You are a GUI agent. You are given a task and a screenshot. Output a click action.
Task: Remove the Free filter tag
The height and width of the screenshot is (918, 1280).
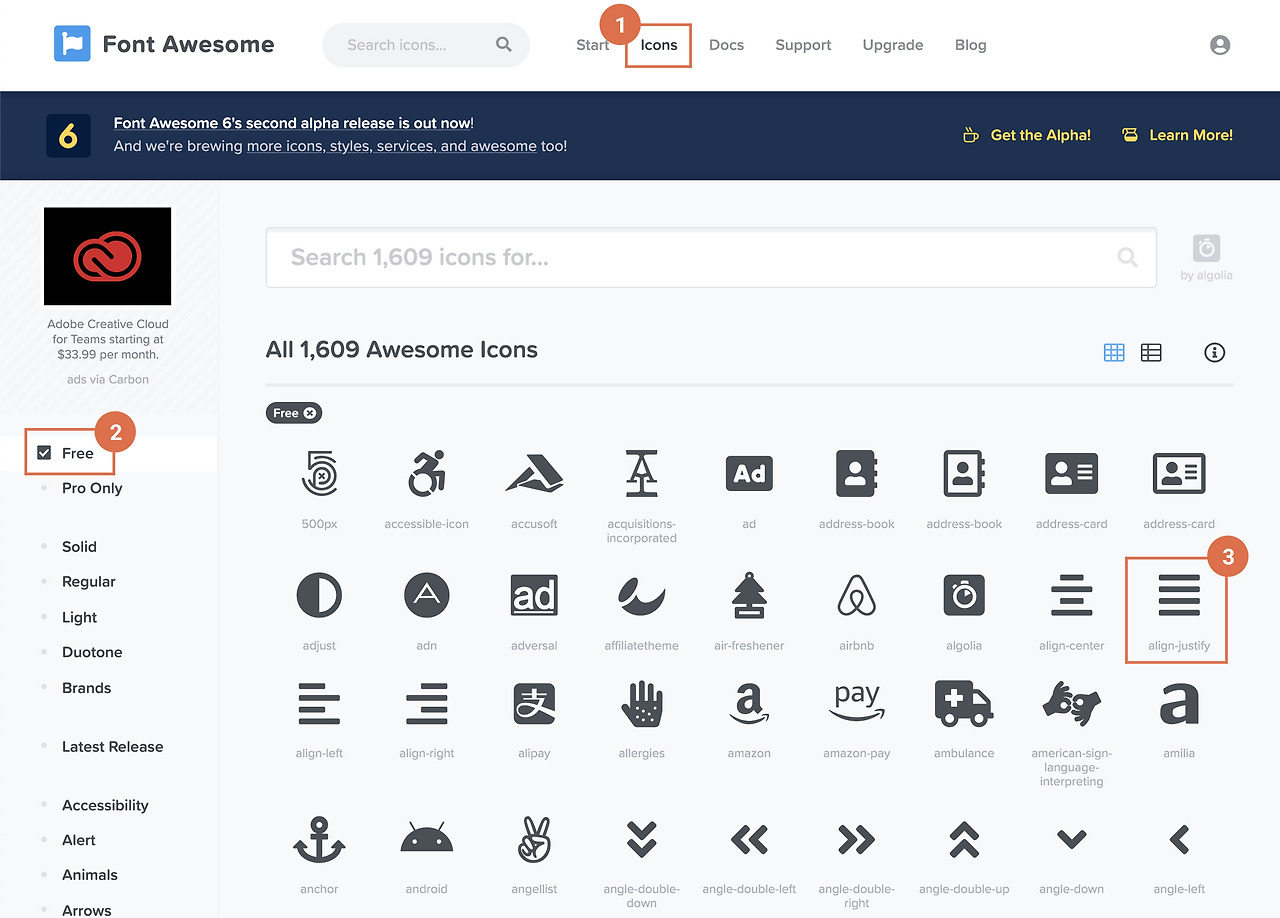click(x=310, y=412)
